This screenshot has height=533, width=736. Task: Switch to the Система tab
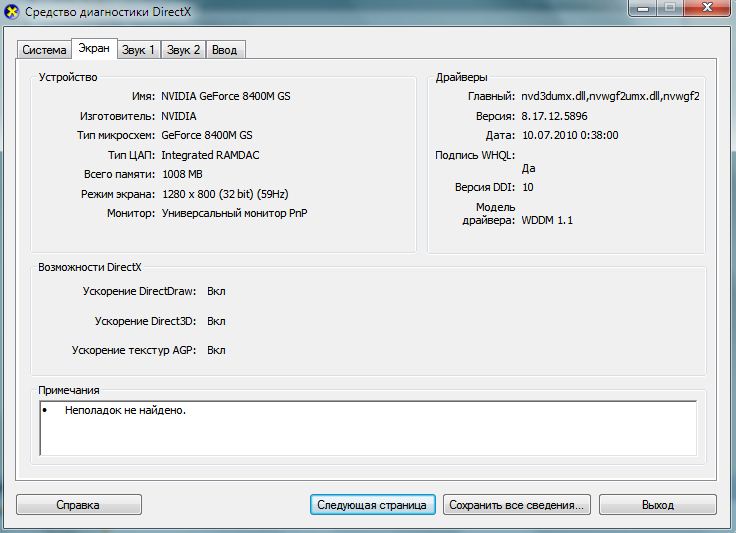[x=44, y=50]
